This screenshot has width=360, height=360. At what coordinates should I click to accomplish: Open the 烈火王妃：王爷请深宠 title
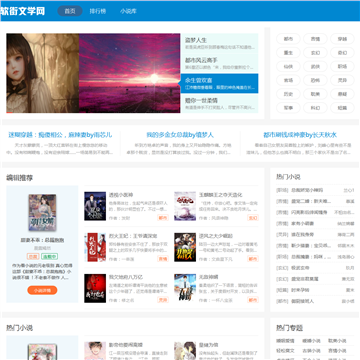(x=133, y=236)
